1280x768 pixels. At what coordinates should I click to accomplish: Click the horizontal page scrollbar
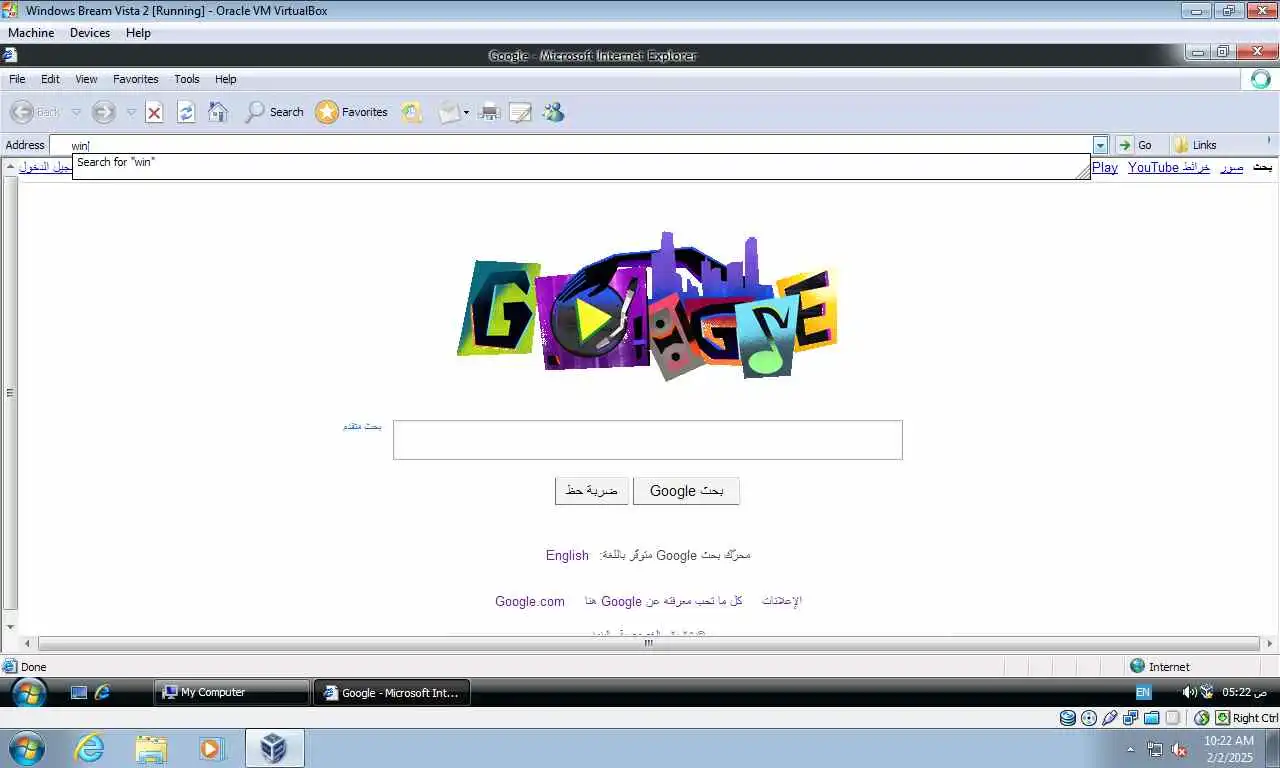[648, 643]
